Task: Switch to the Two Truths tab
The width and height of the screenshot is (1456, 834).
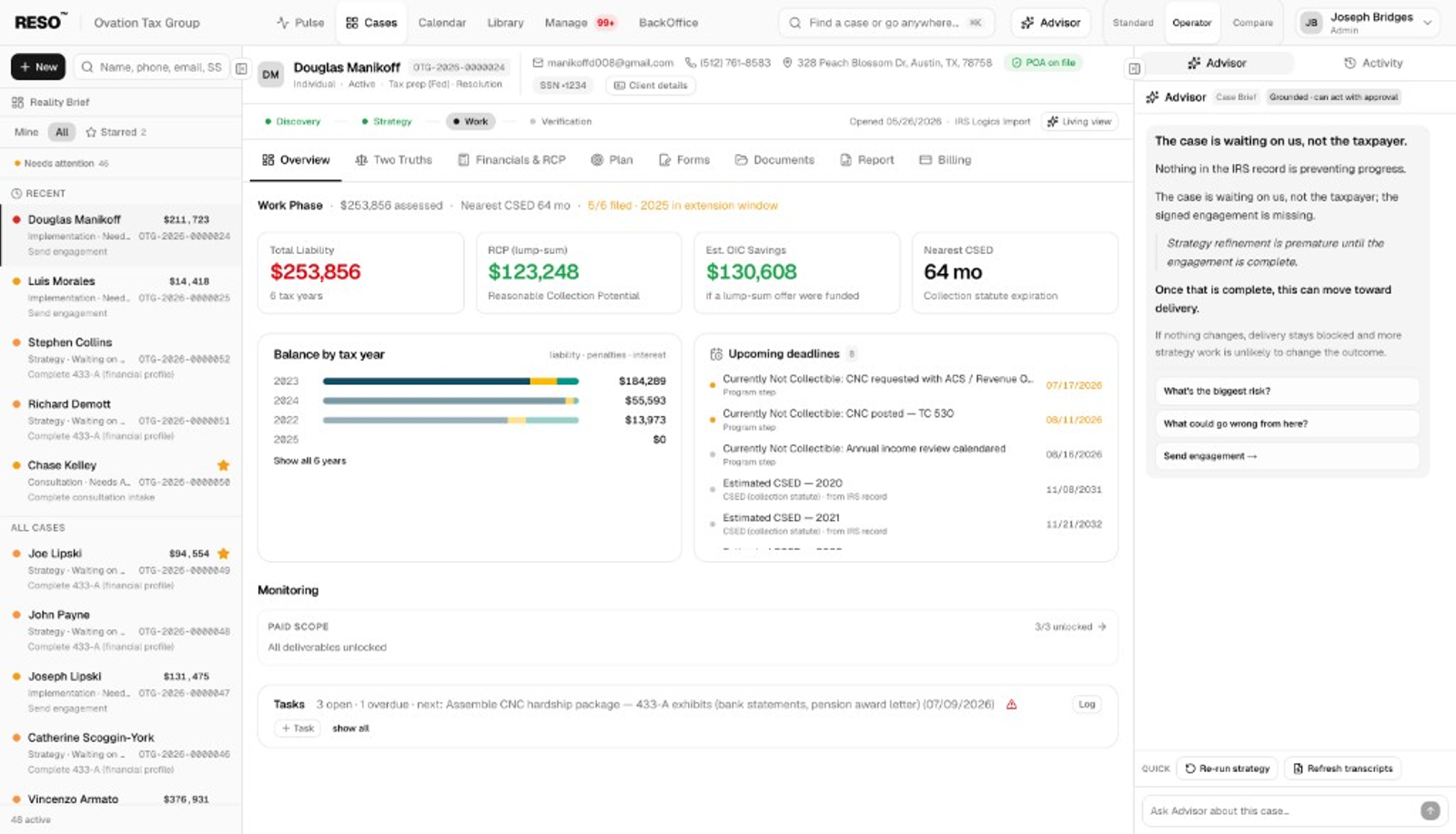Action: coord(393,159)
